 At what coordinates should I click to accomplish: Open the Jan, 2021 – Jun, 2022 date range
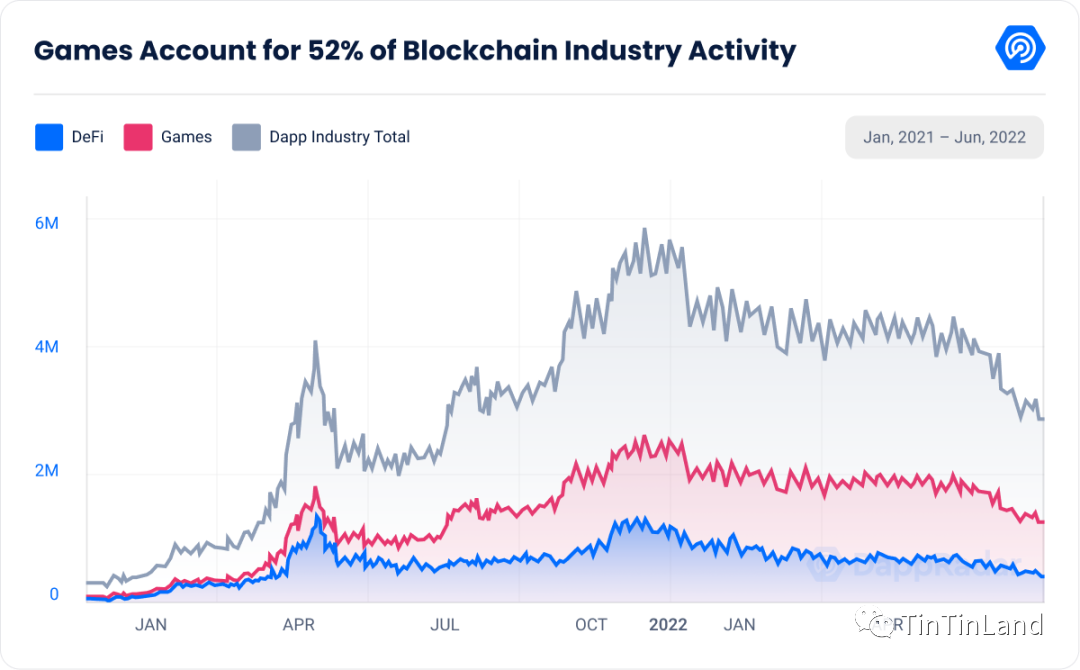(x=944, y=137)
